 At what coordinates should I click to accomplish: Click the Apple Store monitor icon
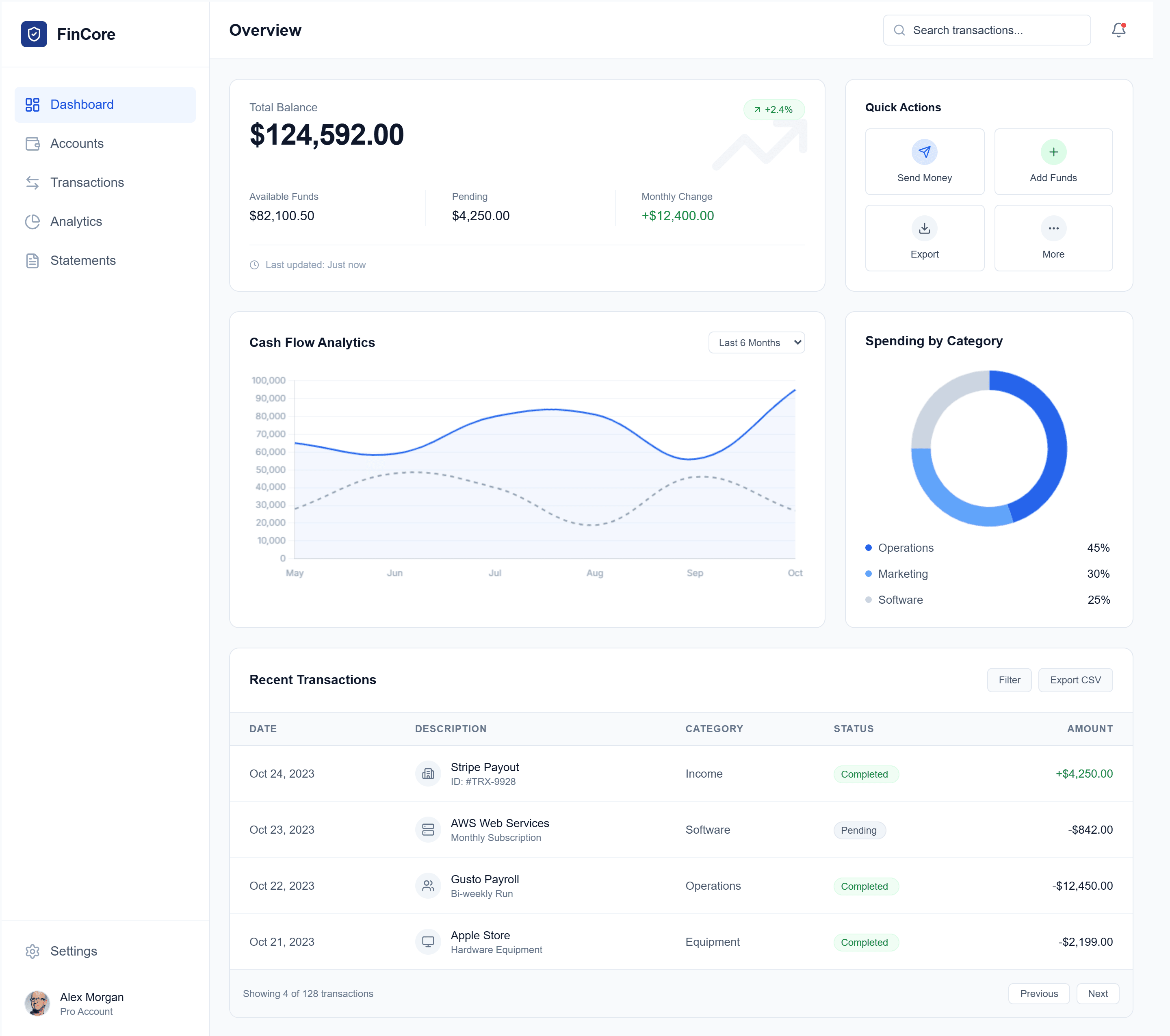click(428, 942)
